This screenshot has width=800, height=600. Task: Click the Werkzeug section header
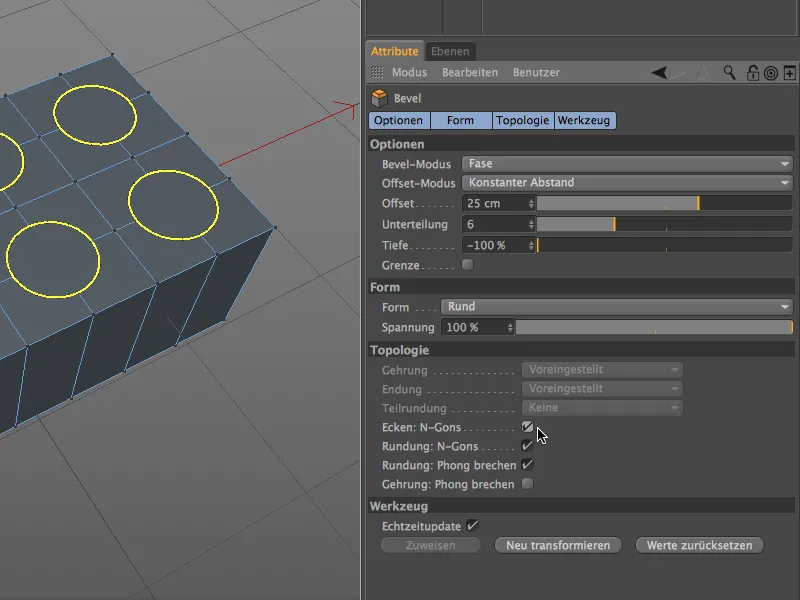(582, 507)
